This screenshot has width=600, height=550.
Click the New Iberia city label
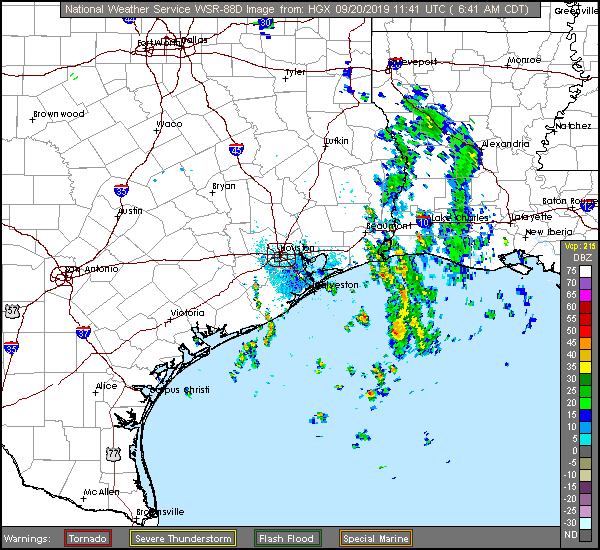(x=549, y=232)
